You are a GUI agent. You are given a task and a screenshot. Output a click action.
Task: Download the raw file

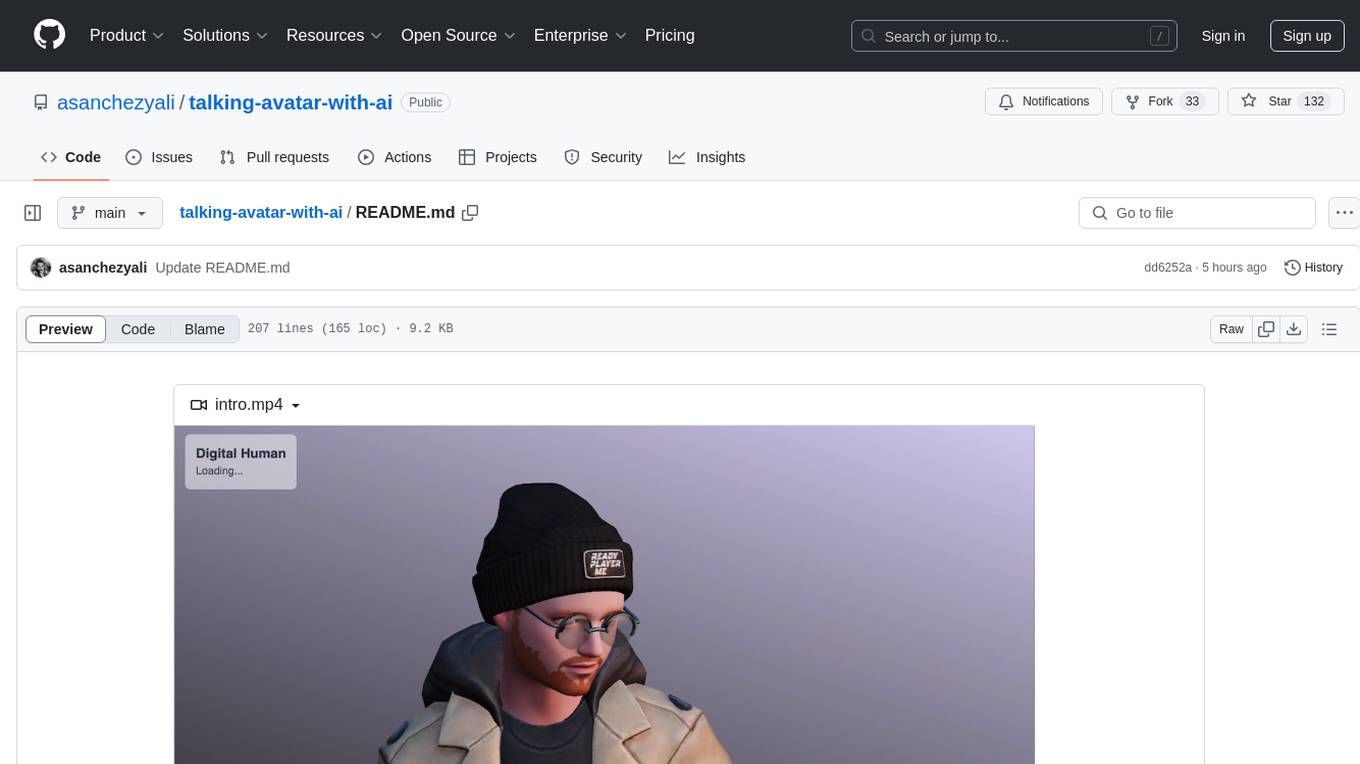point(1294,329)
